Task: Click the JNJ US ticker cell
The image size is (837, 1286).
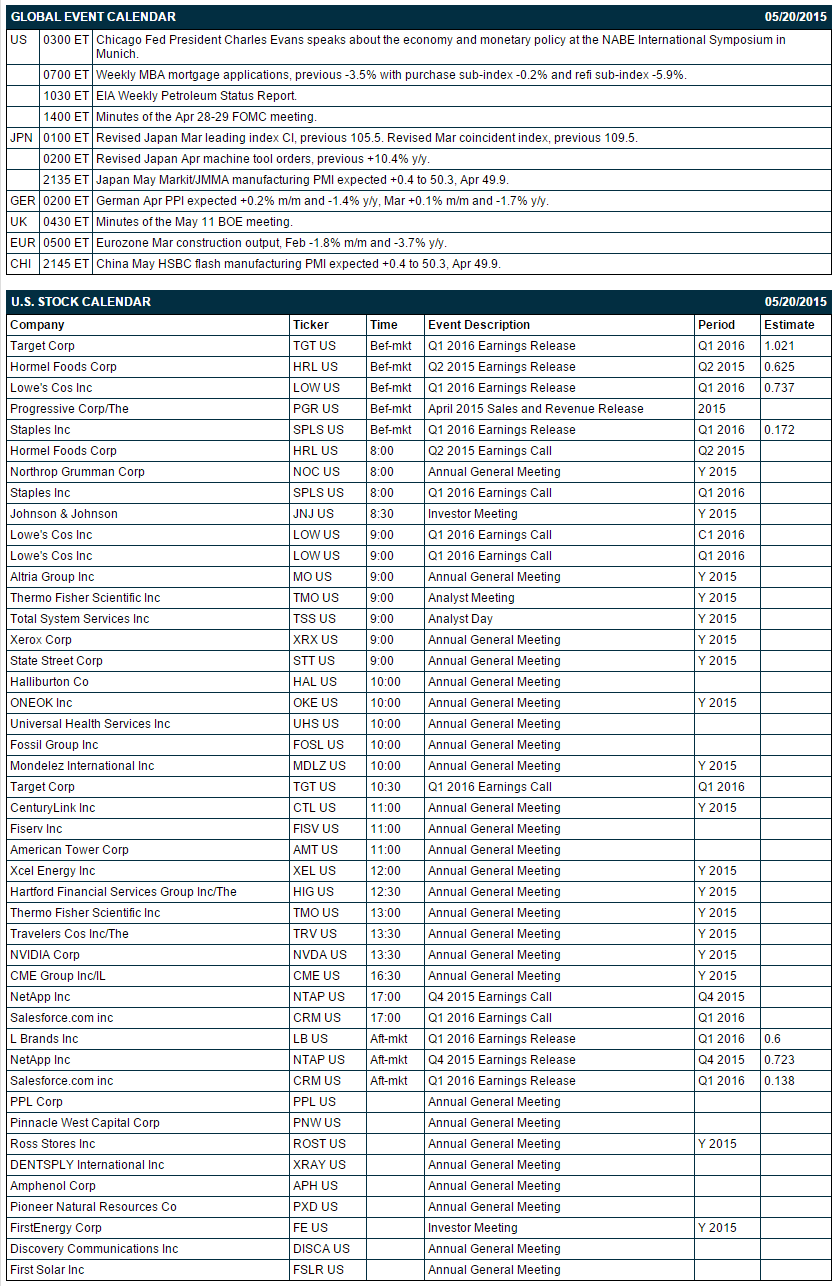Action: pos(328,514)
